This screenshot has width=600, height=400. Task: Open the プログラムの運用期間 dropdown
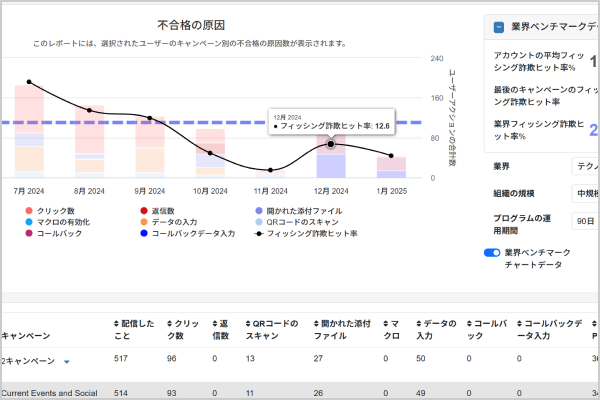(585, 221)
